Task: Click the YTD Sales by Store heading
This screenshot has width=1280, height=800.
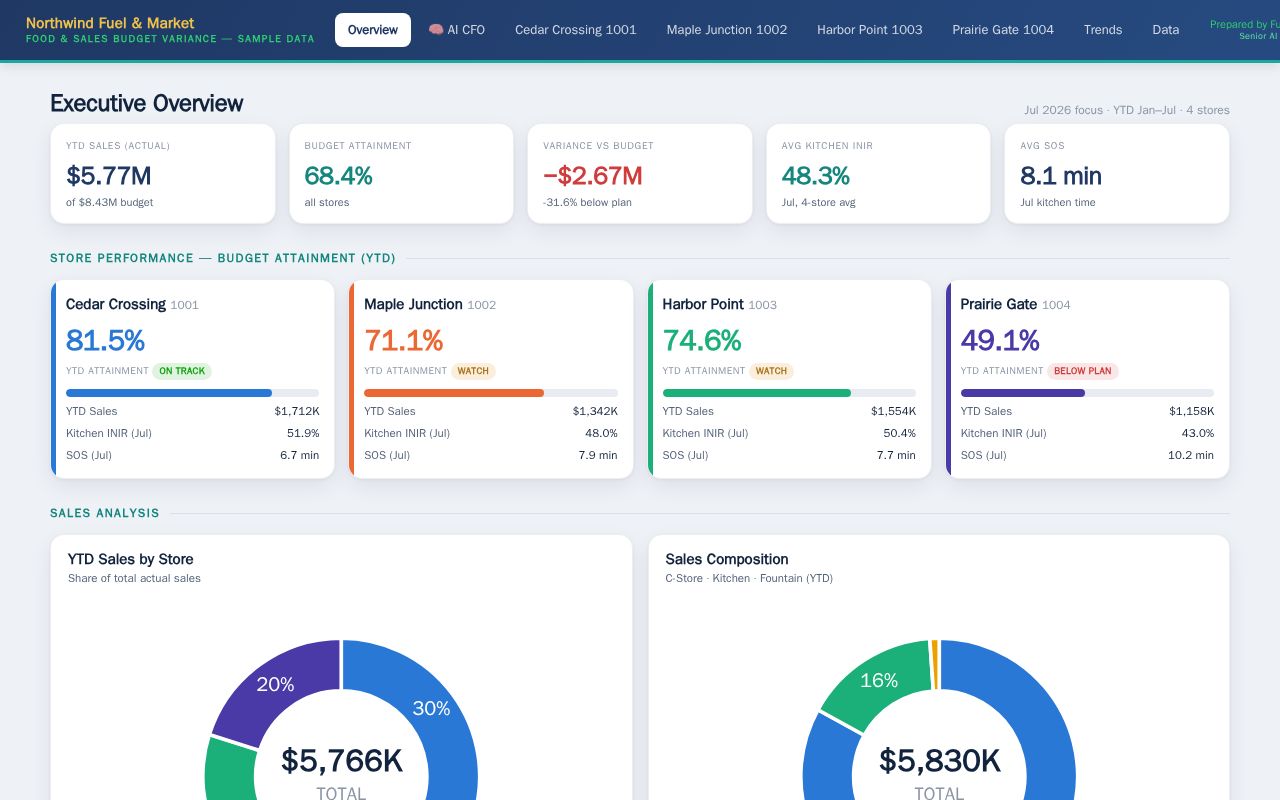Action: (x=131, y=559)
